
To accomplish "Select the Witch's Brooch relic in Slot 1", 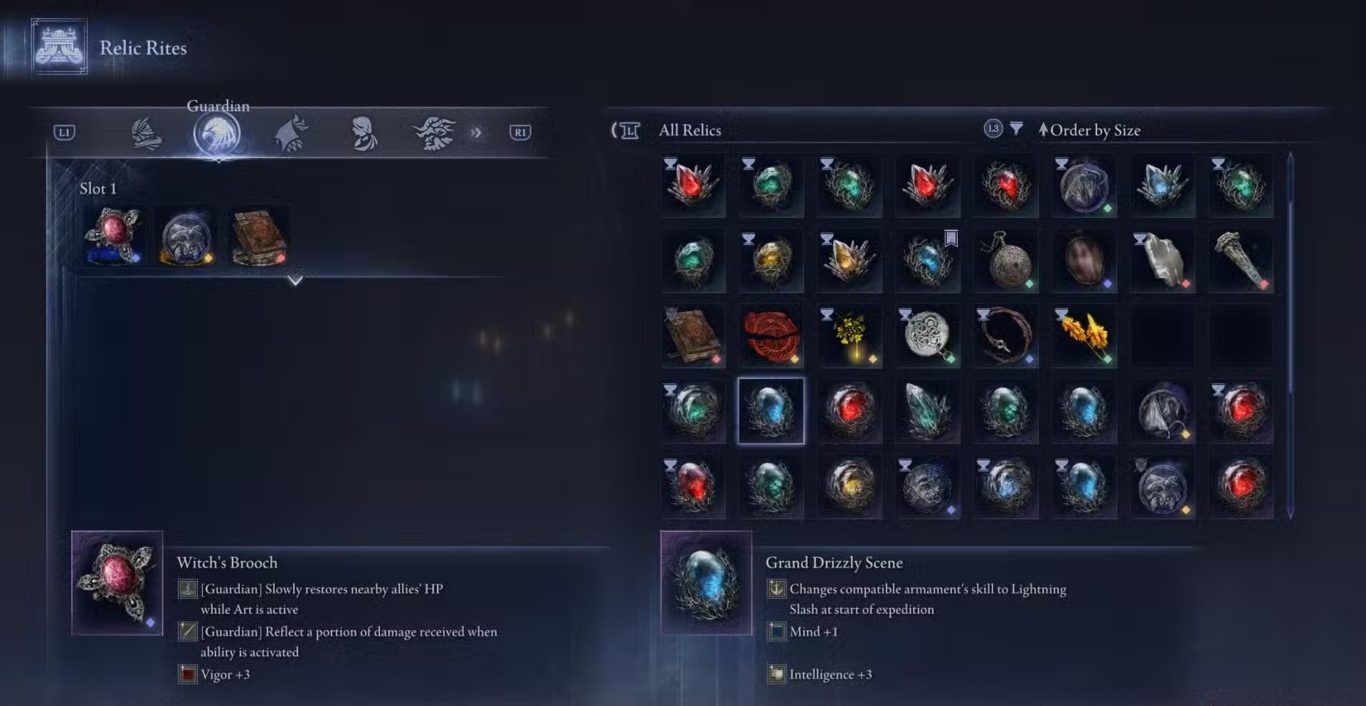I will point(113,237).
